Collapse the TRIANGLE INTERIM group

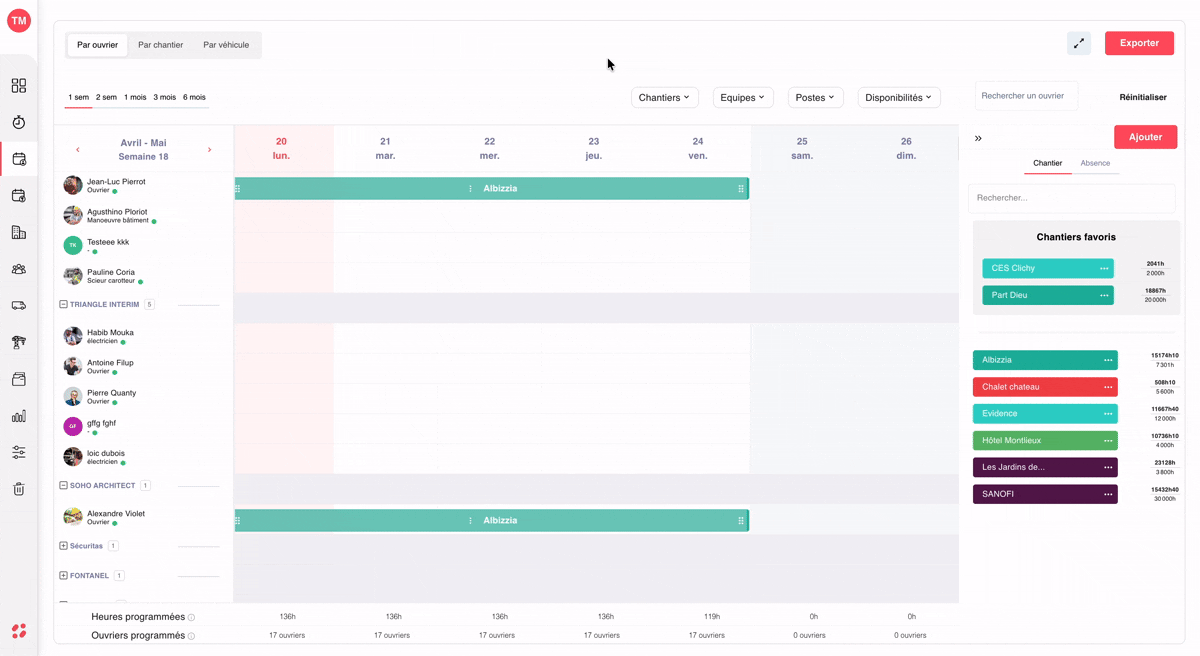tap(63, 304)
